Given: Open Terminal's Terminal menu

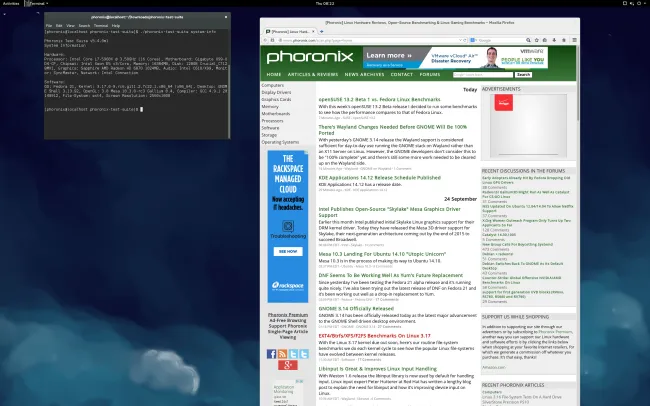Looking at the screenshot, I should [101, 26].
